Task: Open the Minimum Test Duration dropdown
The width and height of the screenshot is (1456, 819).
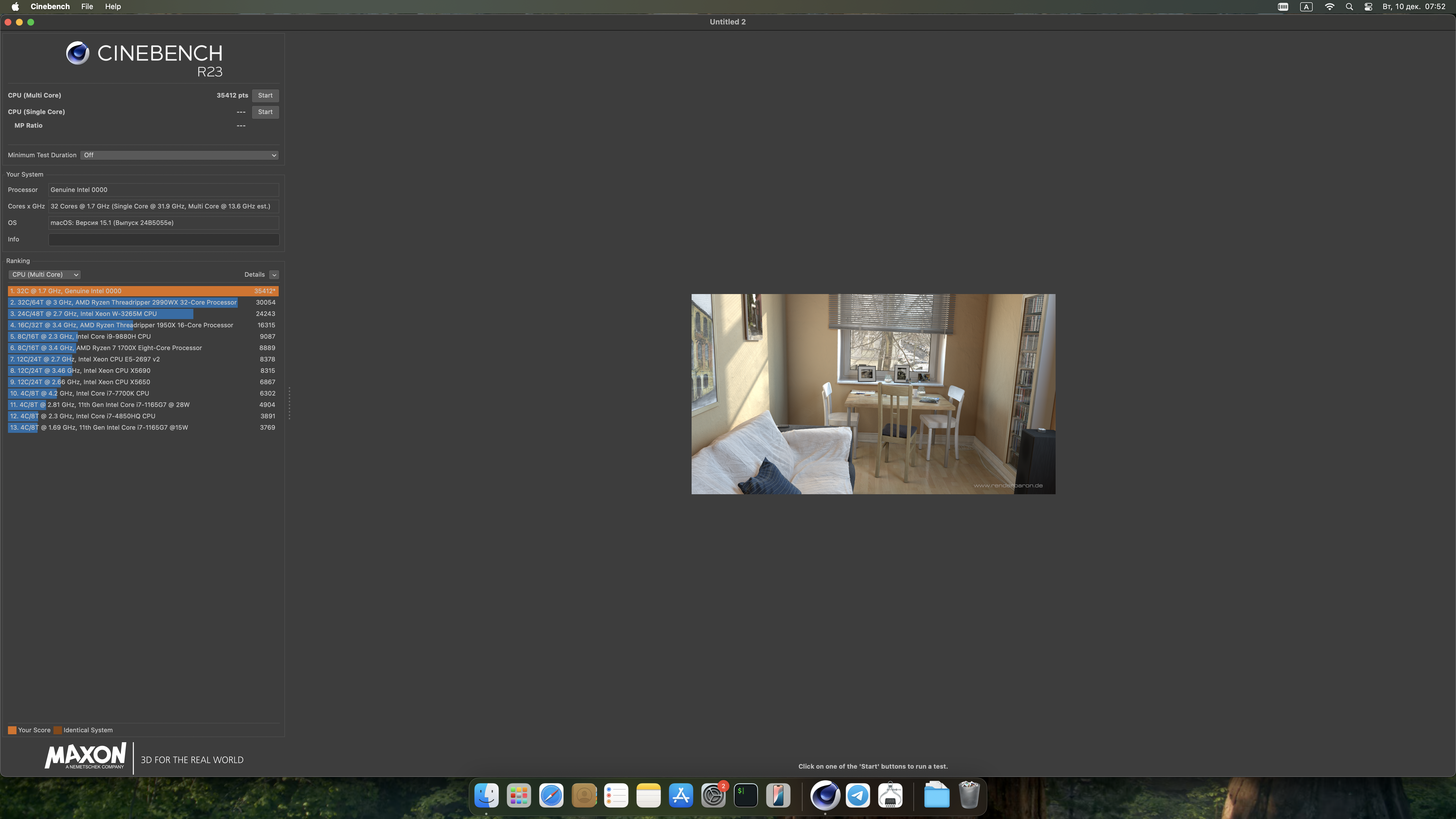Action: coord(180,155)
